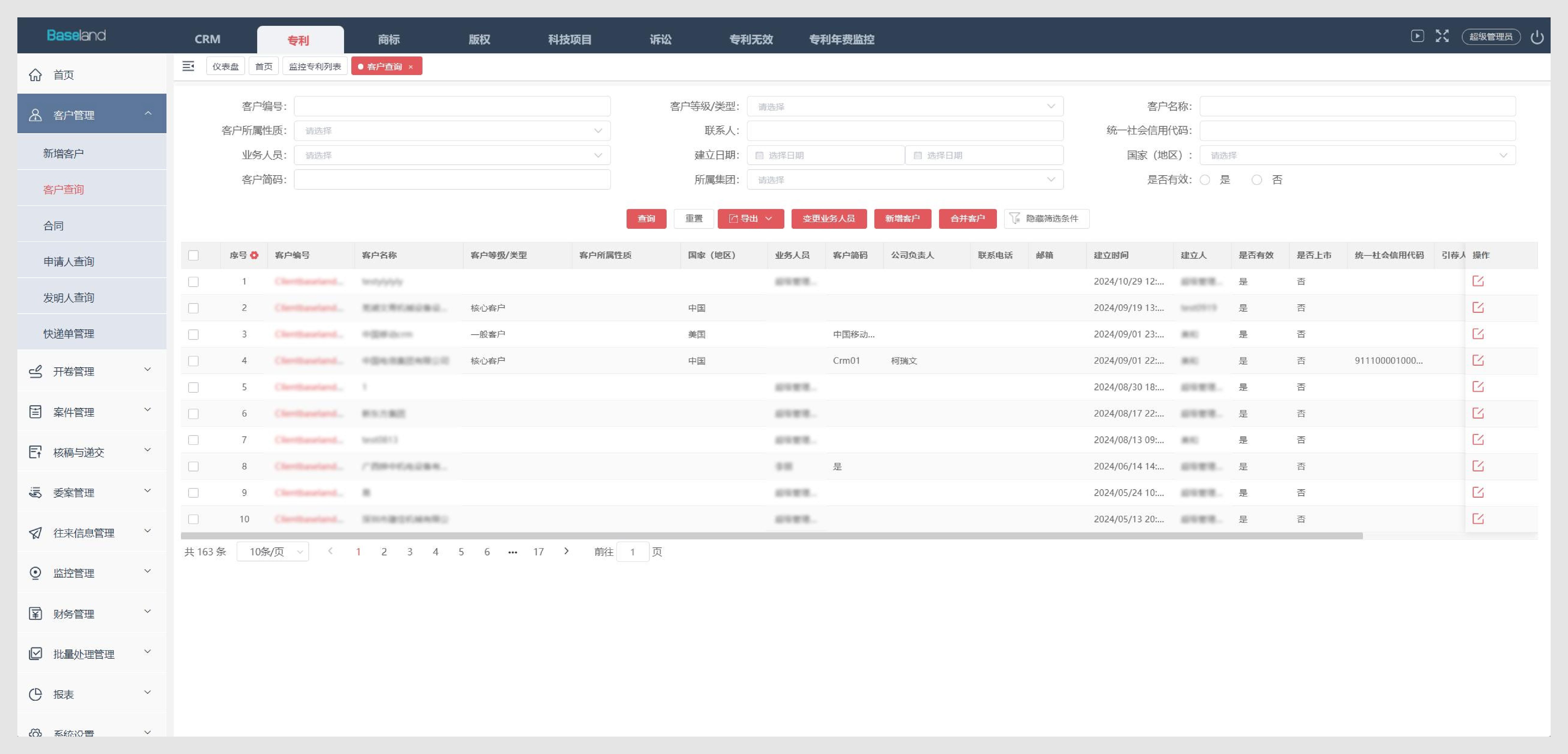Click the home icon beside 首页

(x=35, y=74)
